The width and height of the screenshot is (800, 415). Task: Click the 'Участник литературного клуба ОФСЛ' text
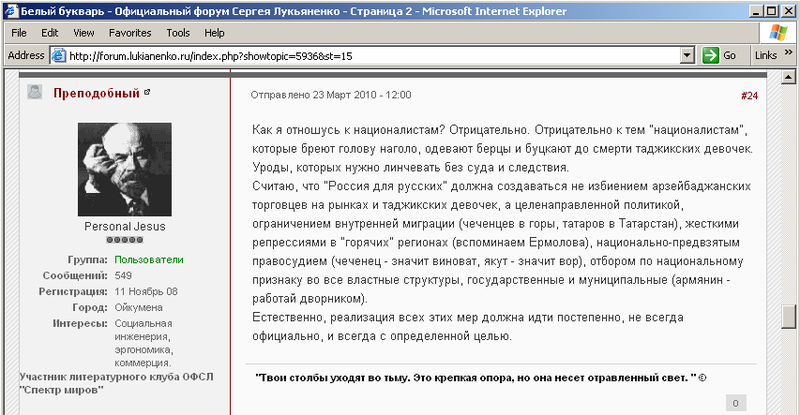[116, 377]
